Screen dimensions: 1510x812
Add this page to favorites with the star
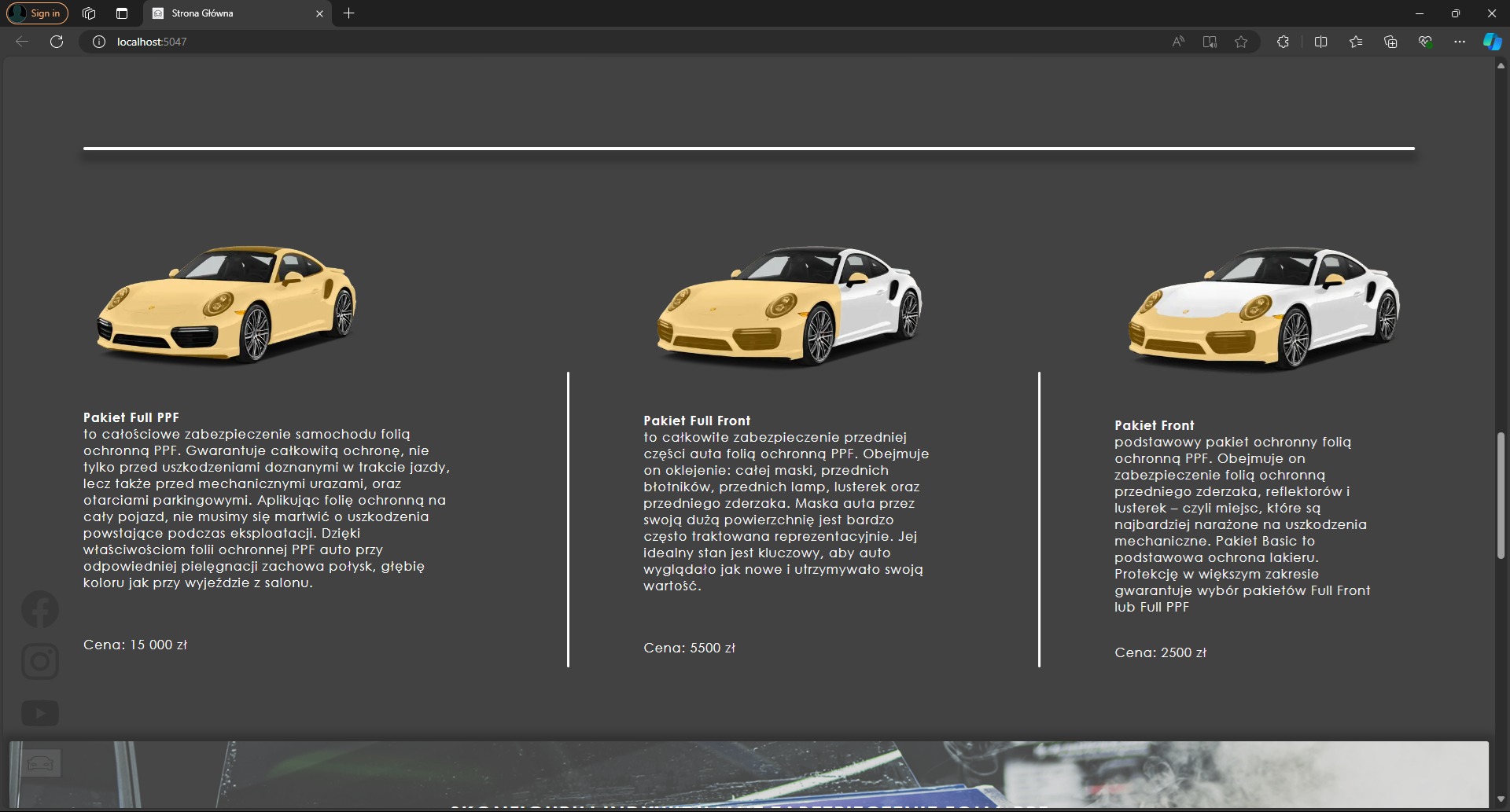point(1241,42)
